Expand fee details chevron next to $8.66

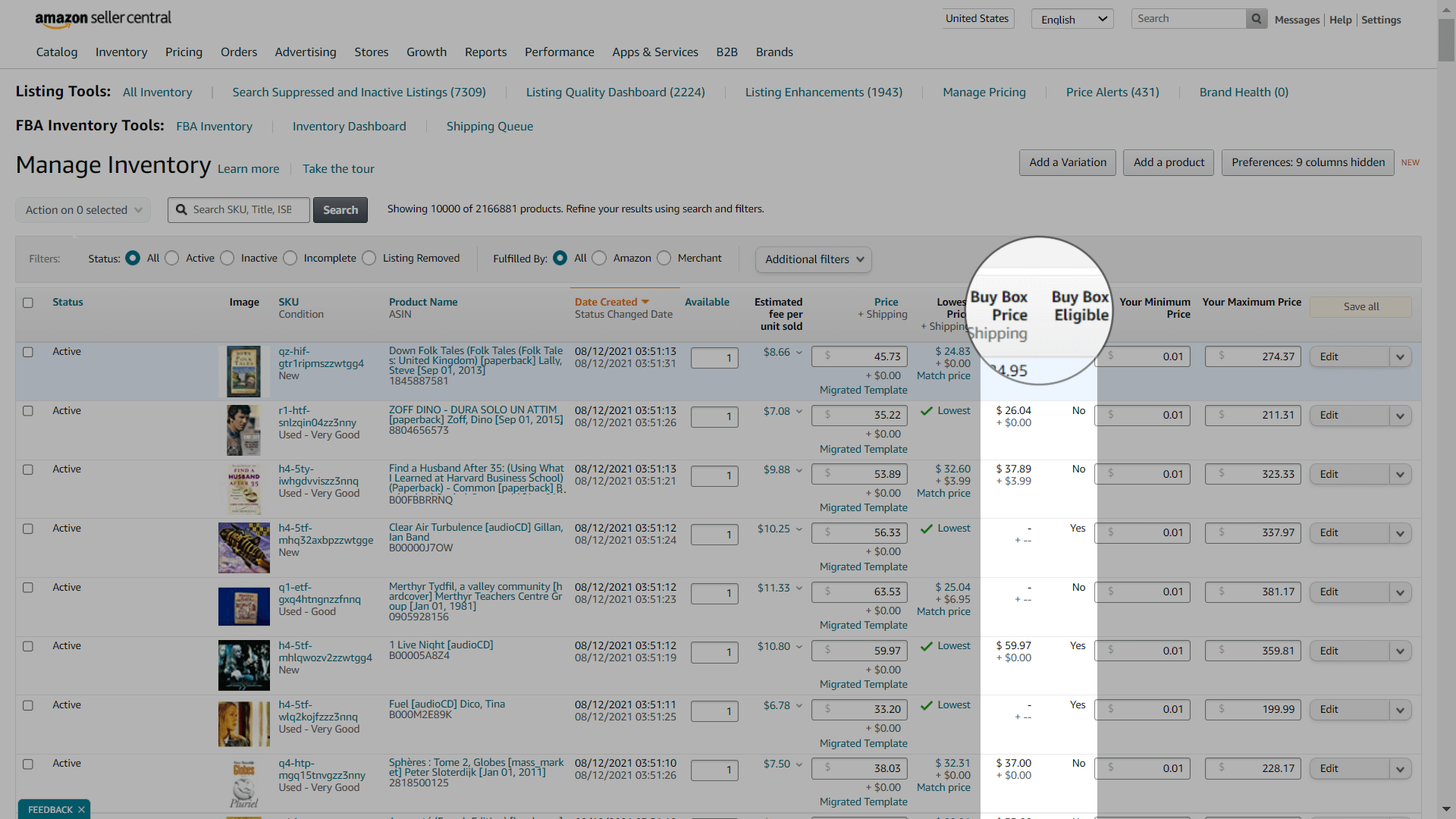(x=799, y=353)
